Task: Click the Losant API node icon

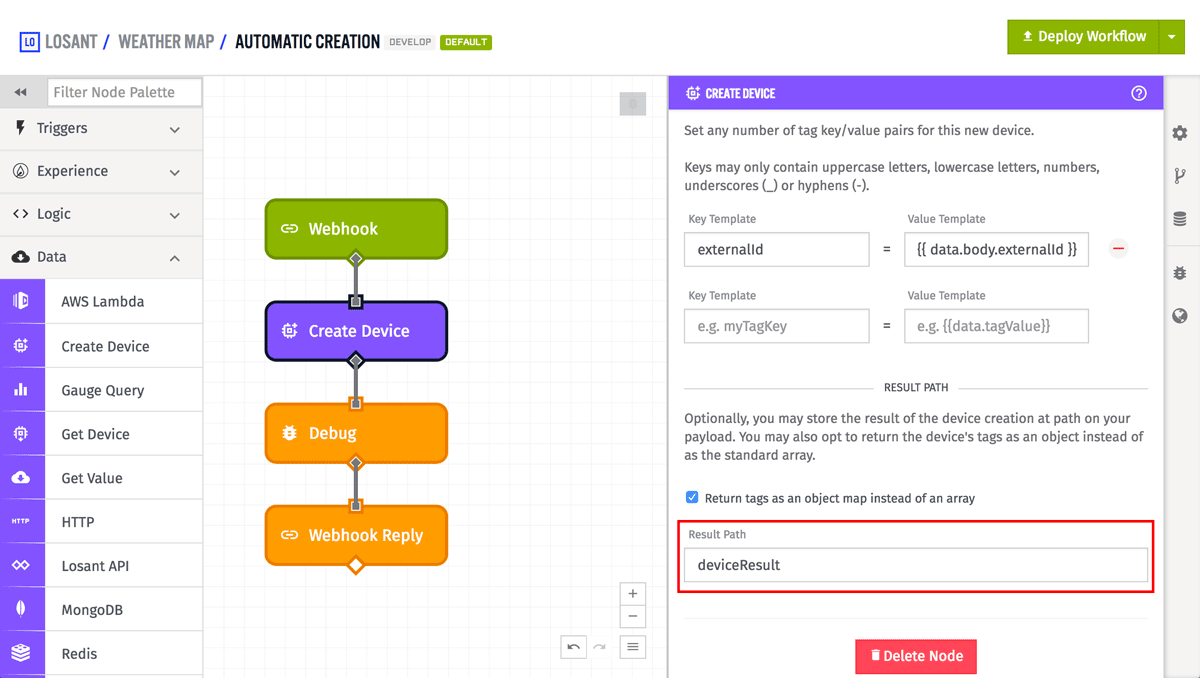Action: tap(21, 566)
